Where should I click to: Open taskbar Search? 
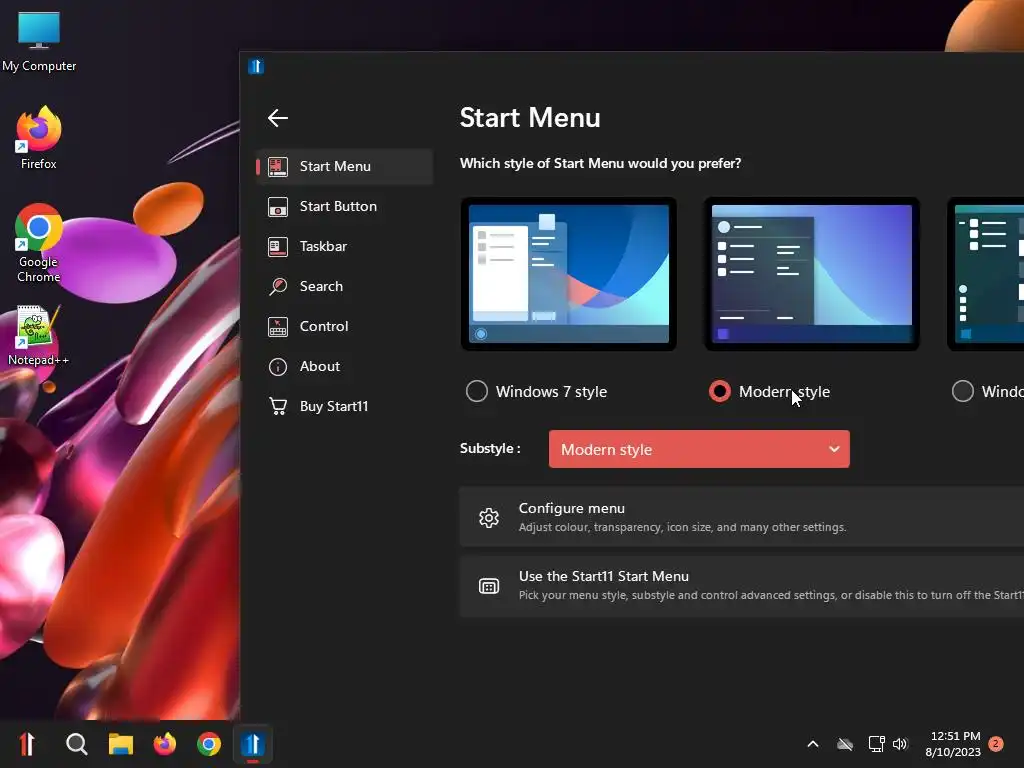[76, 744]
